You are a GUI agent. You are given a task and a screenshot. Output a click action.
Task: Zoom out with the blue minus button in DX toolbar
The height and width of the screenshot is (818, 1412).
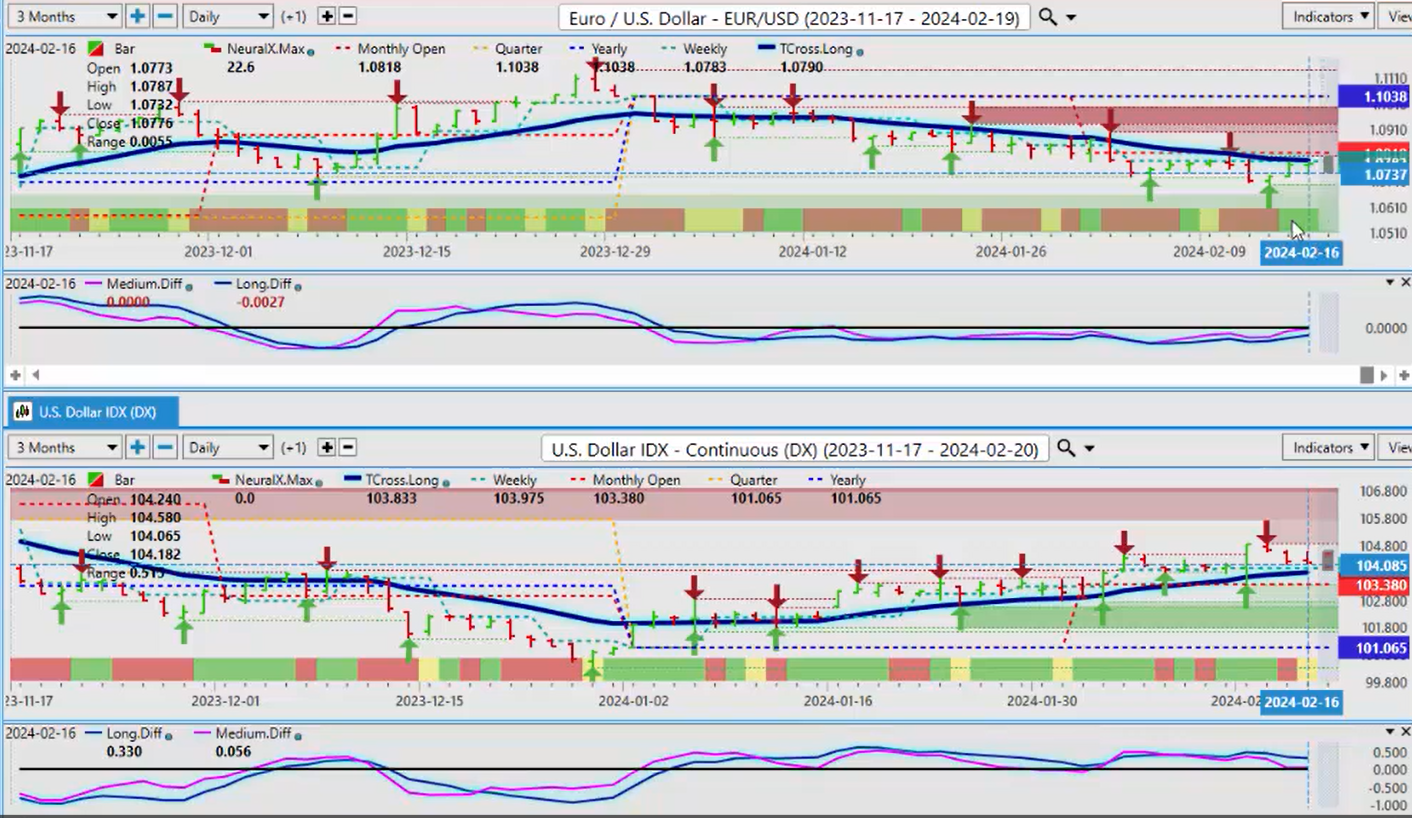[x=165, y=447]
